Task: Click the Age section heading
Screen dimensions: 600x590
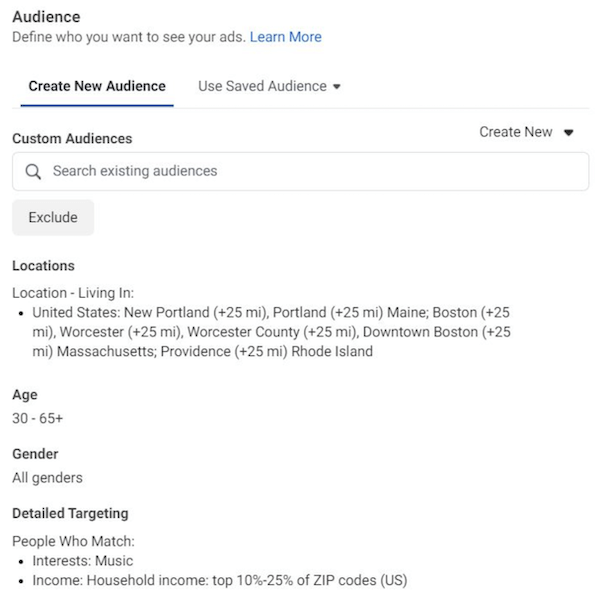Action: [25, 395]
